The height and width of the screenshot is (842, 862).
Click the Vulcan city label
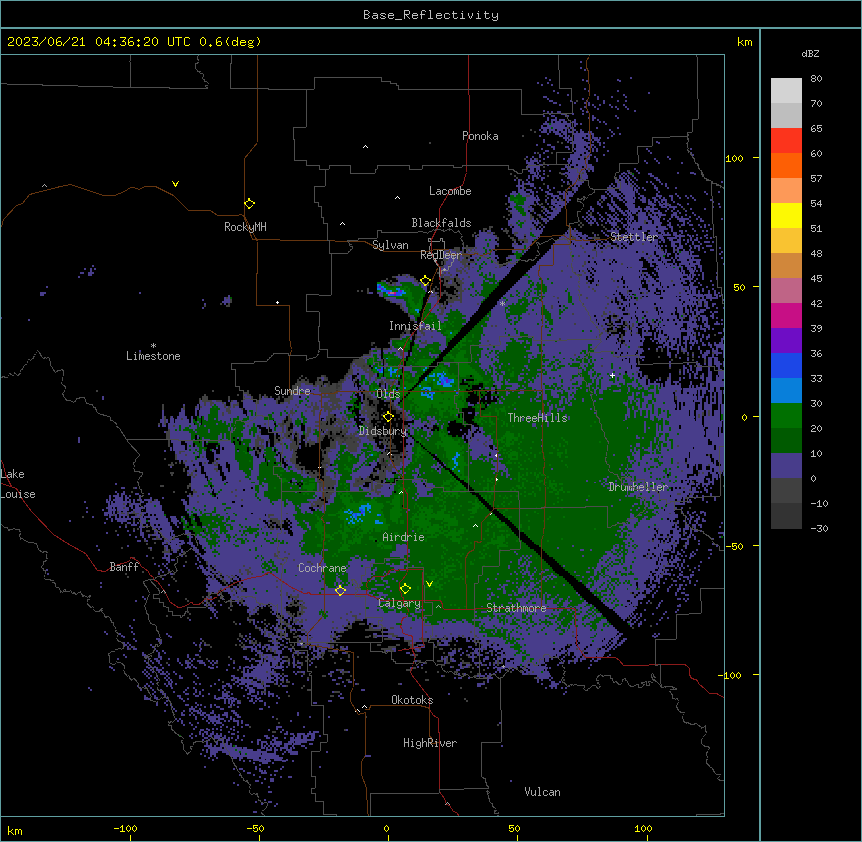tap(542, 792)
